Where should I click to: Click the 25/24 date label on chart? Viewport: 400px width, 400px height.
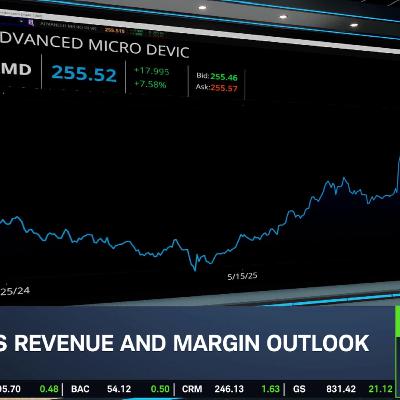pos(15,291)
